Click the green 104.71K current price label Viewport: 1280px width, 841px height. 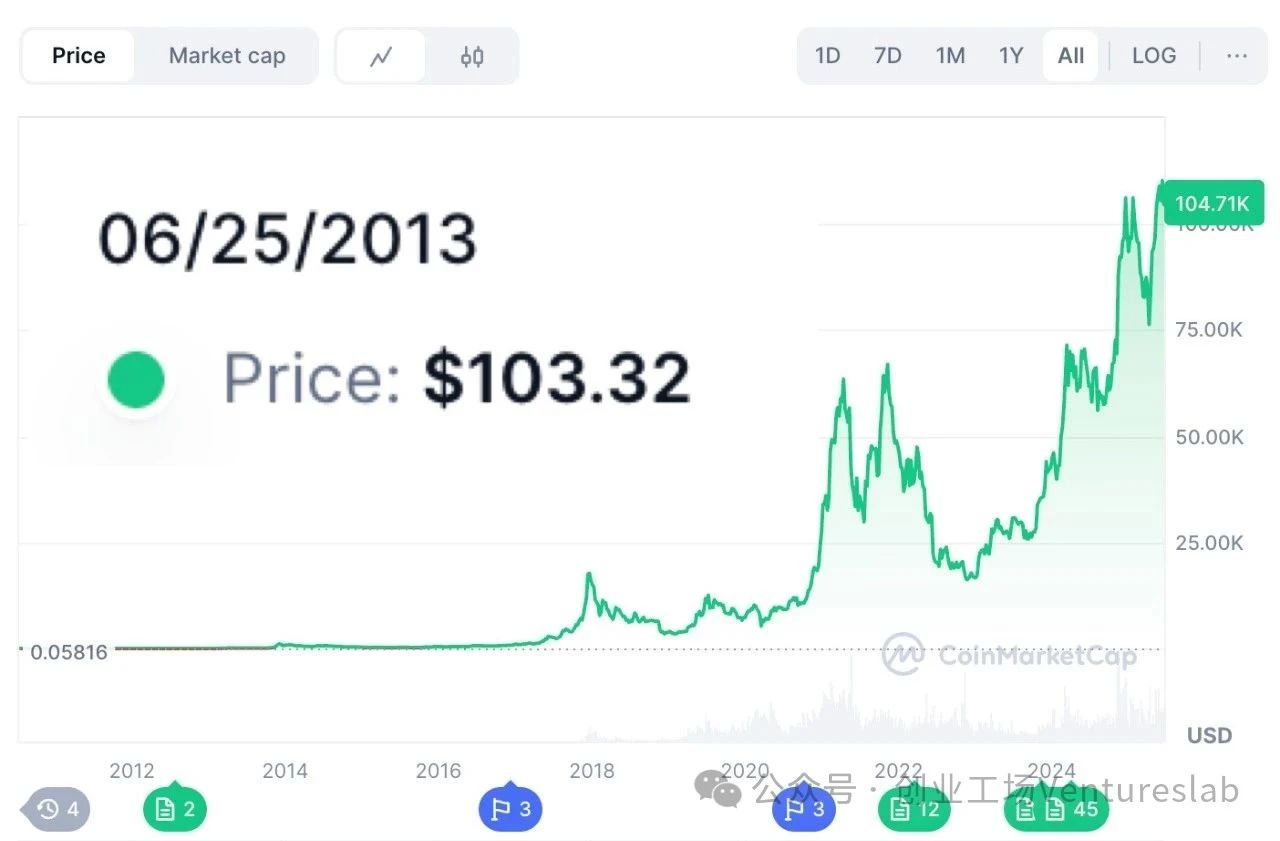tap(1212, 204)
